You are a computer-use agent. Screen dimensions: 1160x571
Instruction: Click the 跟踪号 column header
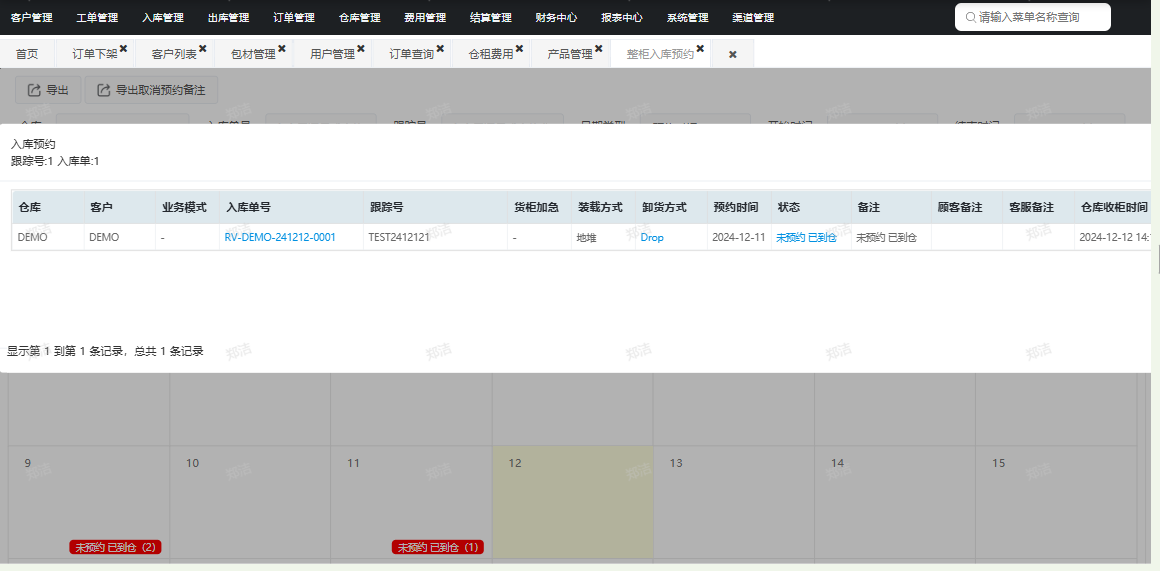click(435, 207)
